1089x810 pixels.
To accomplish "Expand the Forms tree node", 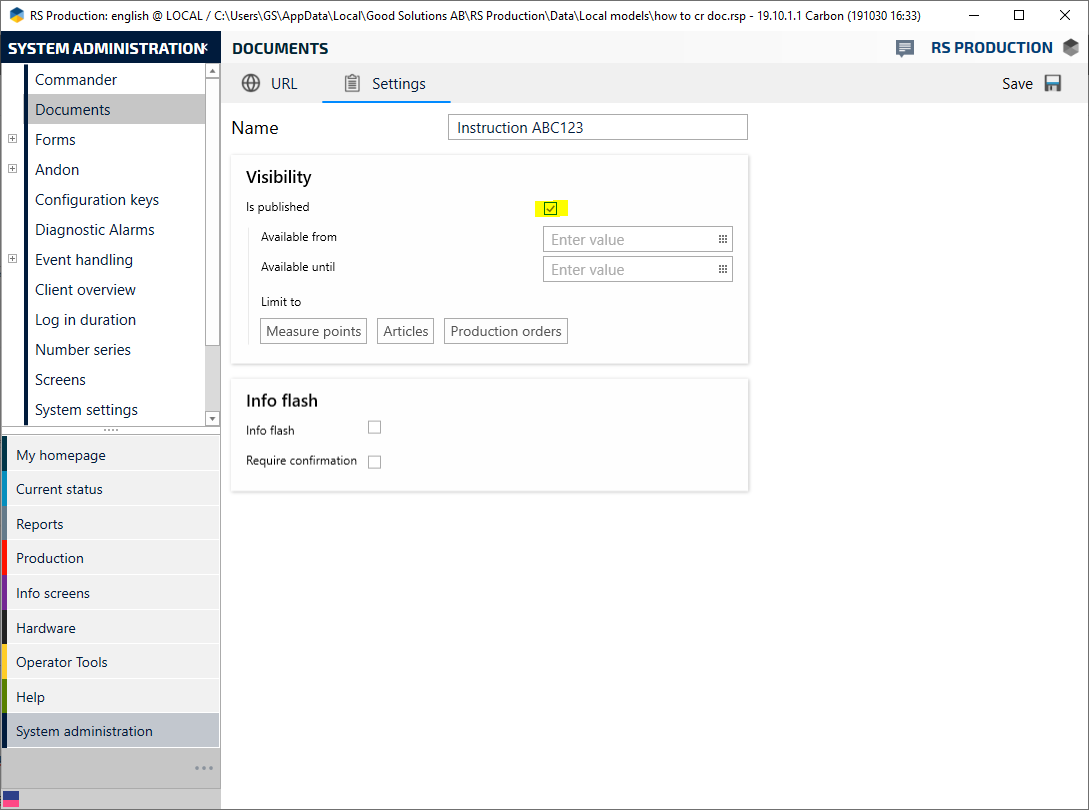I will tap(13, 139).
